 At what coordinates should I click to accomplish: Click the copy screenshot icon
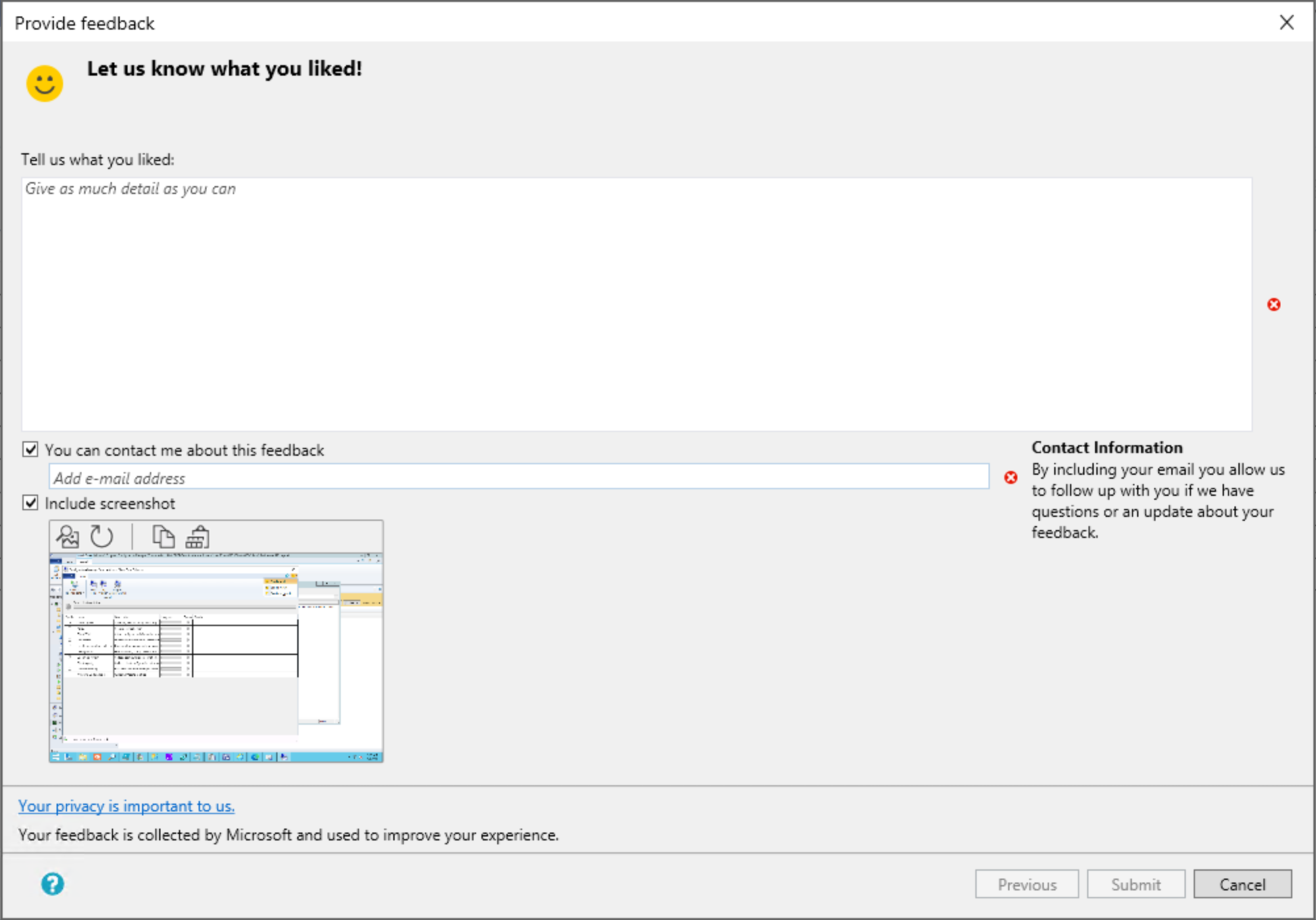164,537
